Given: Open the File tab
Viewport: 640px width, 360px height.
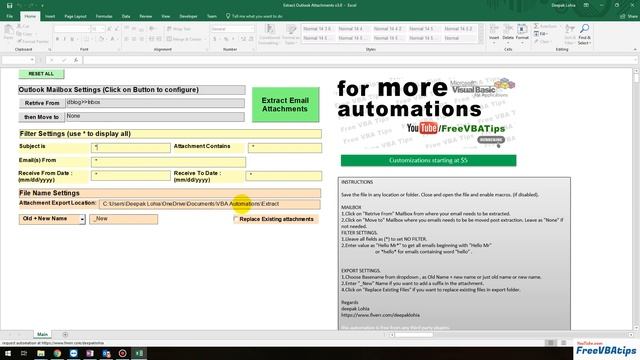Looking at the screenshot, I should point(10,16).
